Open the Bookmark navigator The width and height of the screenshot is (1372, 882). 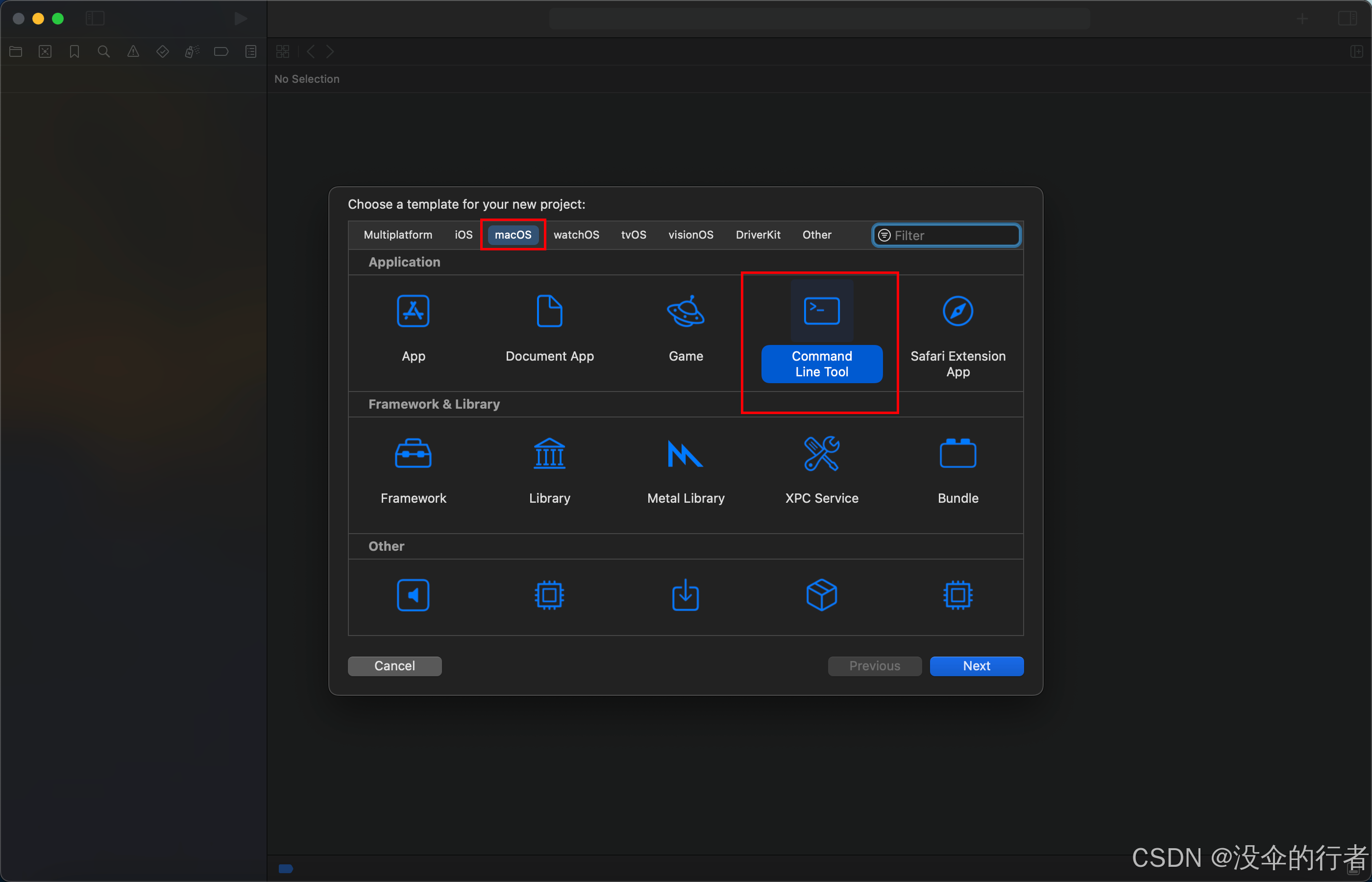click(74, 51)
